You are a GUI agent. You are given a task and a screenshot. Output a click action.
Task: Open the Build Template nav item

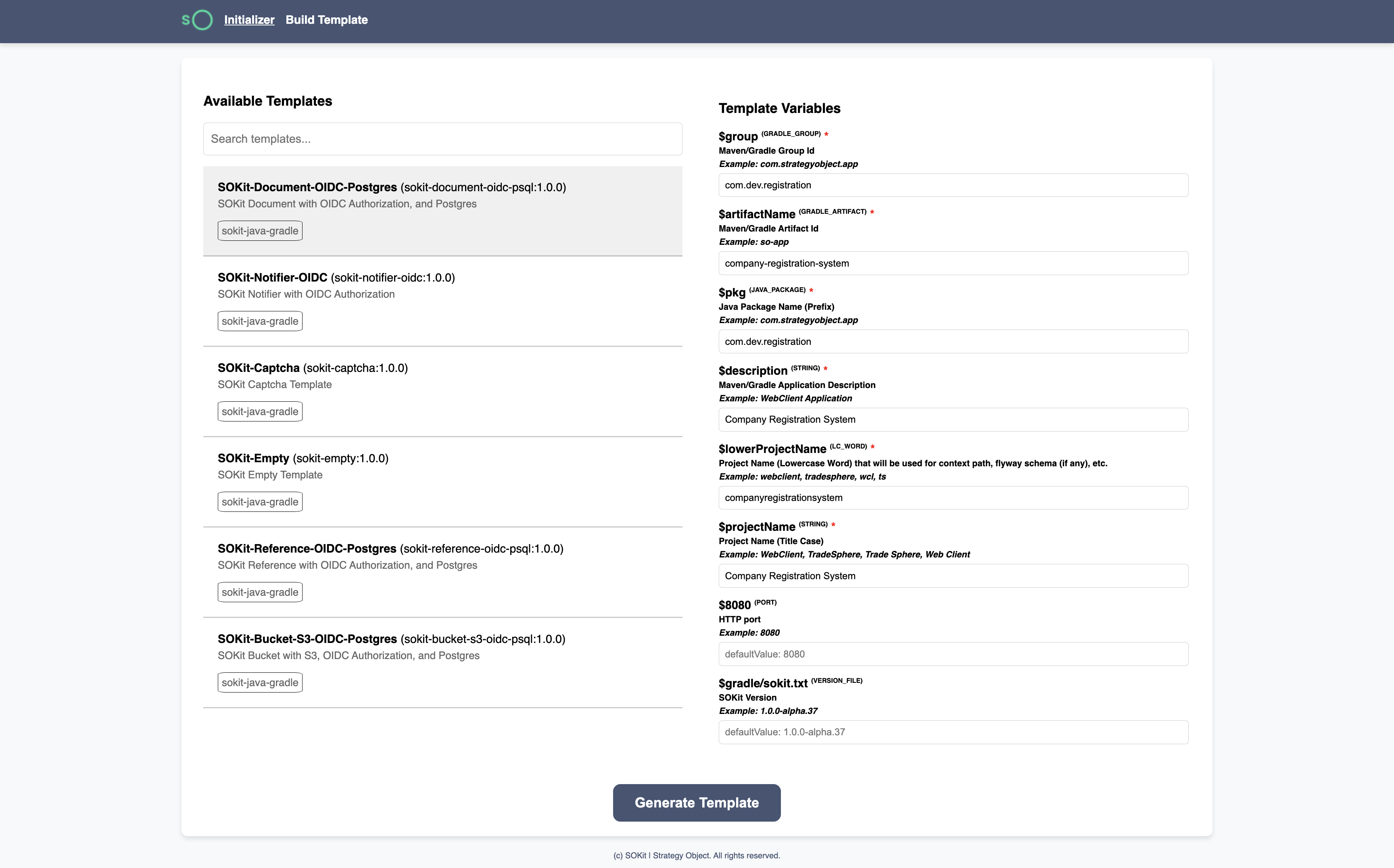(326, 20)
